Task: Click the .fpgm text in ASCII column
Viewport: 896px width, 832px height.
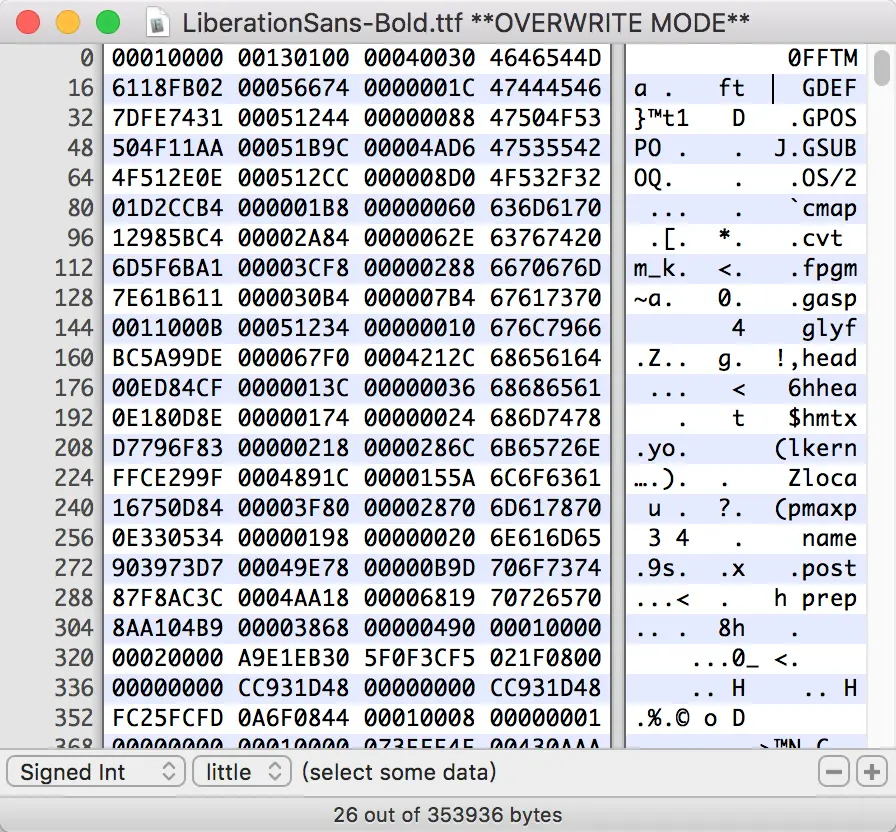Action: point(823,268)
